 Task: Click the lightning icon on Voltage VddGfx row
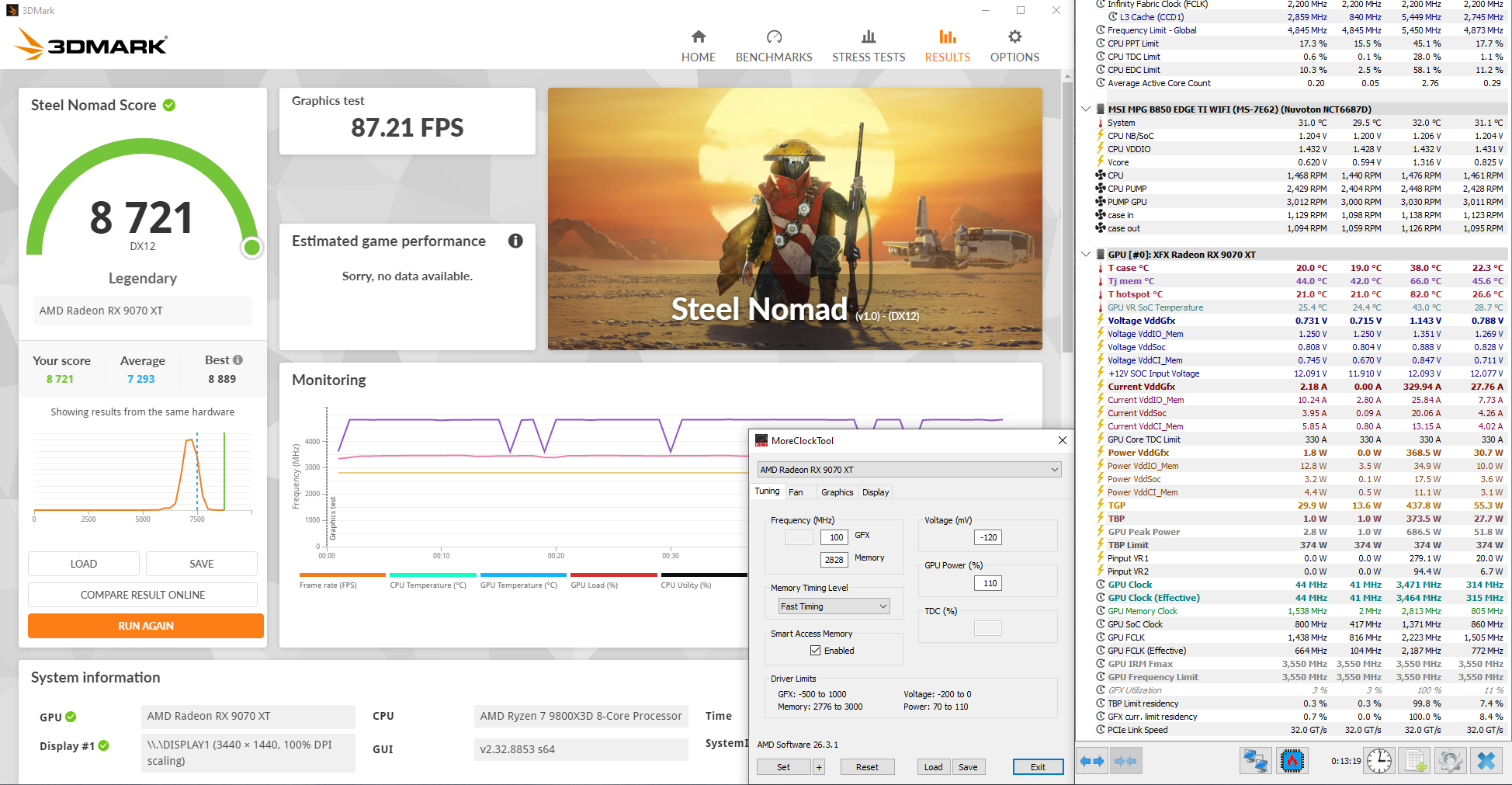[x=1101, y=321]
